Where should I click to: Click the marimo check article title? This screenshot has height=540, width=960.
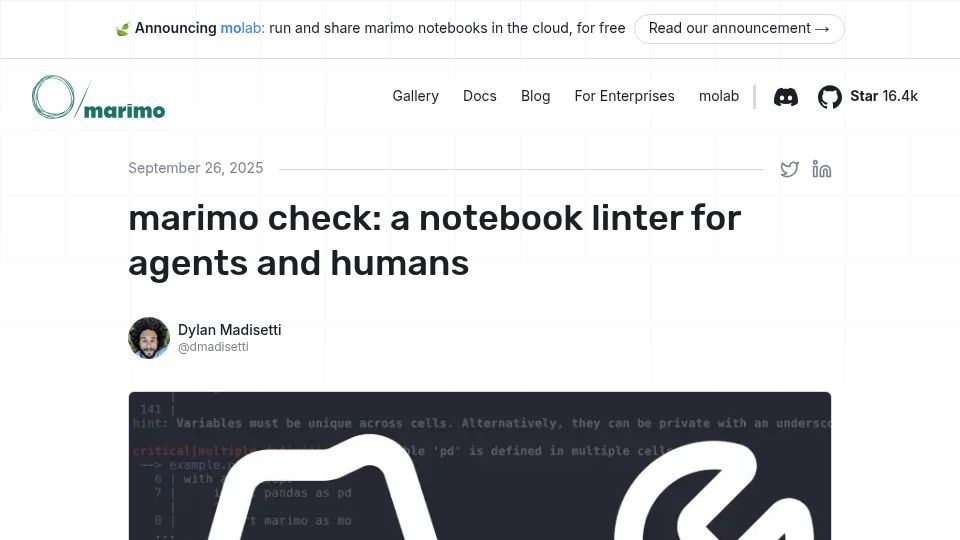point(435,241)
